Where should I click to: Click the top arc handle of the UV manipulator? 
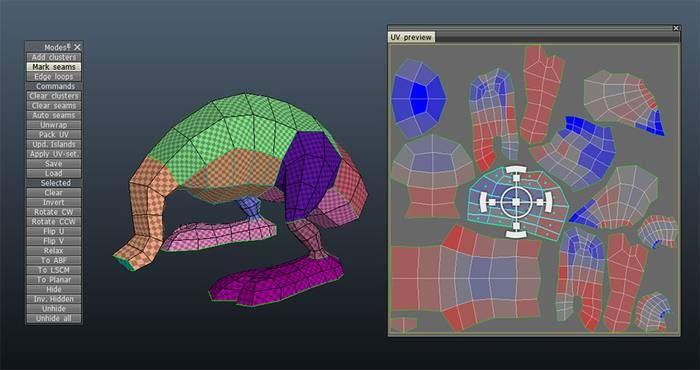click(x=516, y=169)
